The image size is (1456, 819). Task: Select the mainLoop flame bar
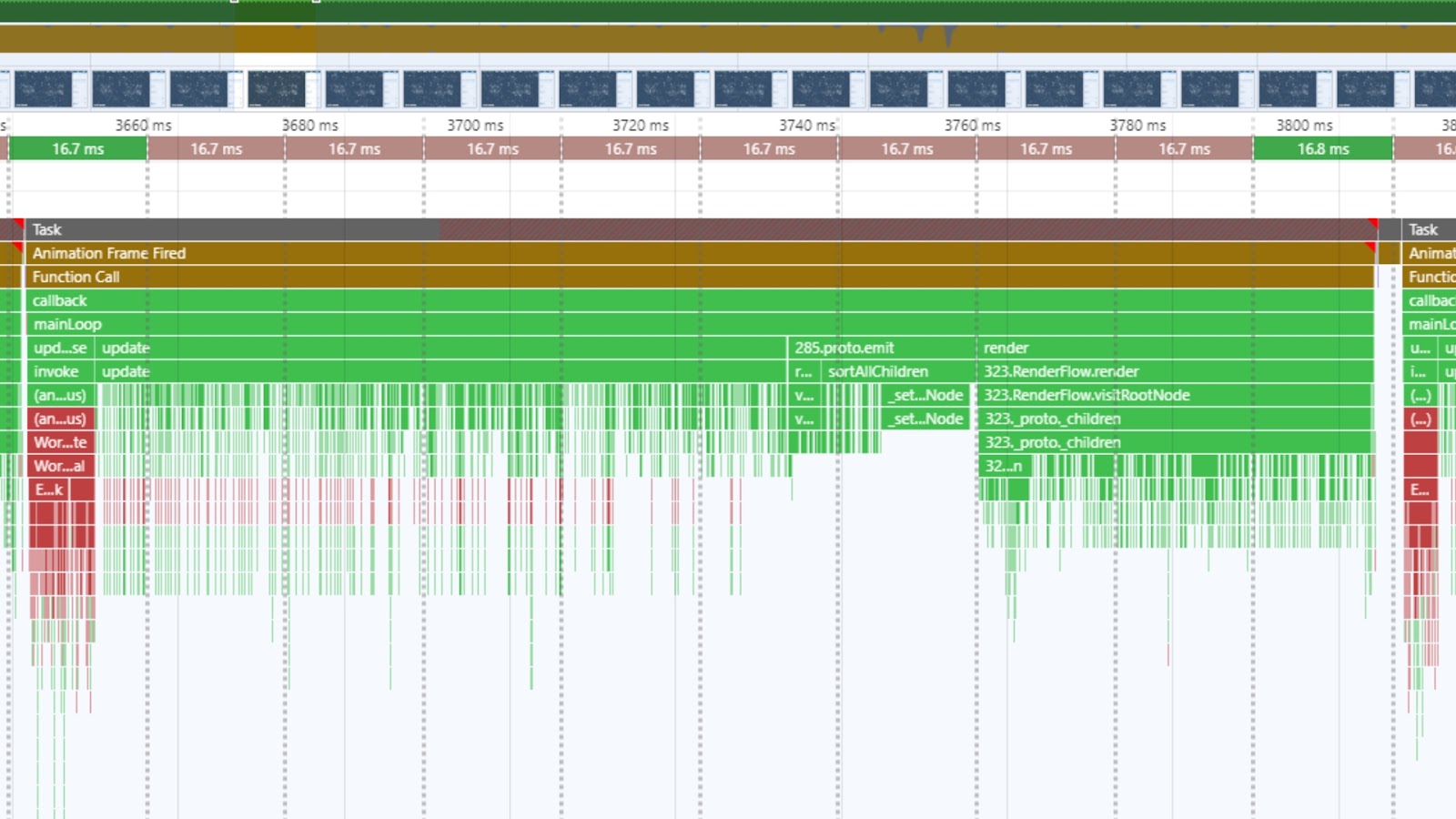point(701,324)
